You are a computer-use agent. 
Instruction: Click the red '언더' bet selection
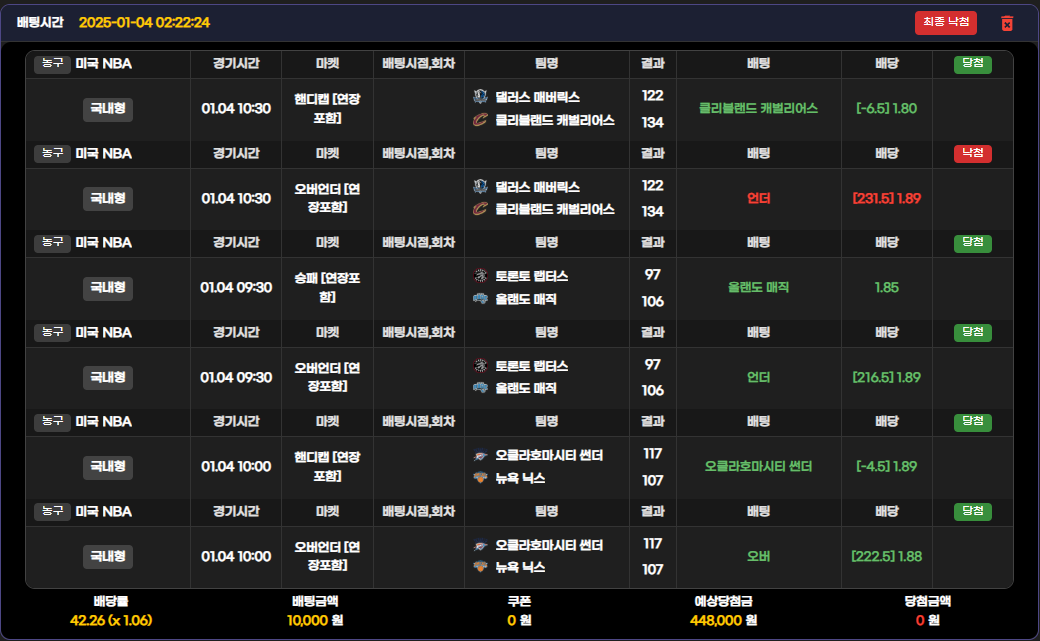[758, 198]
